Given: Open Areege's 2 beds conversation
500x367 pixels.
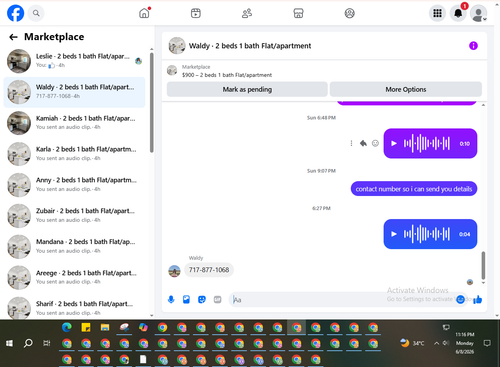Looking at the screenshot, I should point(75,277).
